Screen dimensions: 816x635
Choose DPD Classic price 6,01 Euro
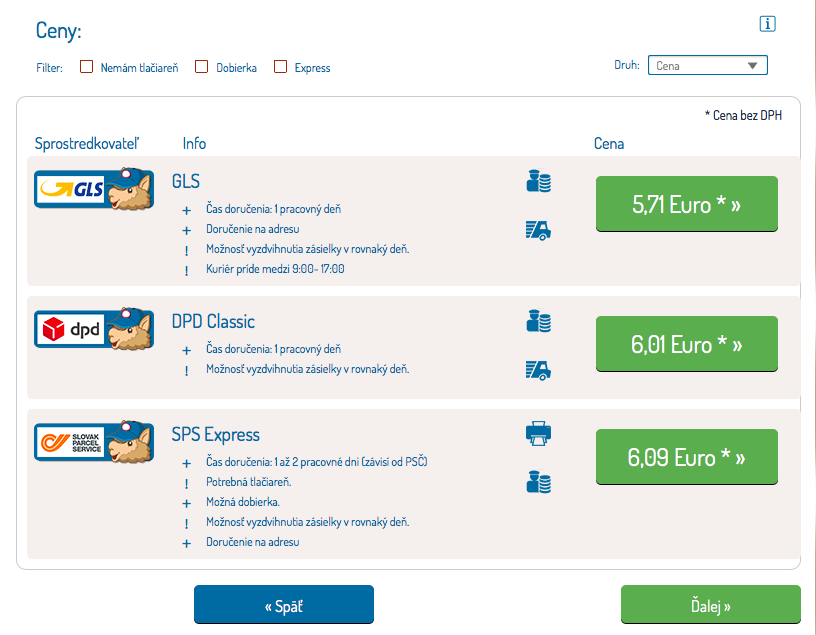[686, 345]
